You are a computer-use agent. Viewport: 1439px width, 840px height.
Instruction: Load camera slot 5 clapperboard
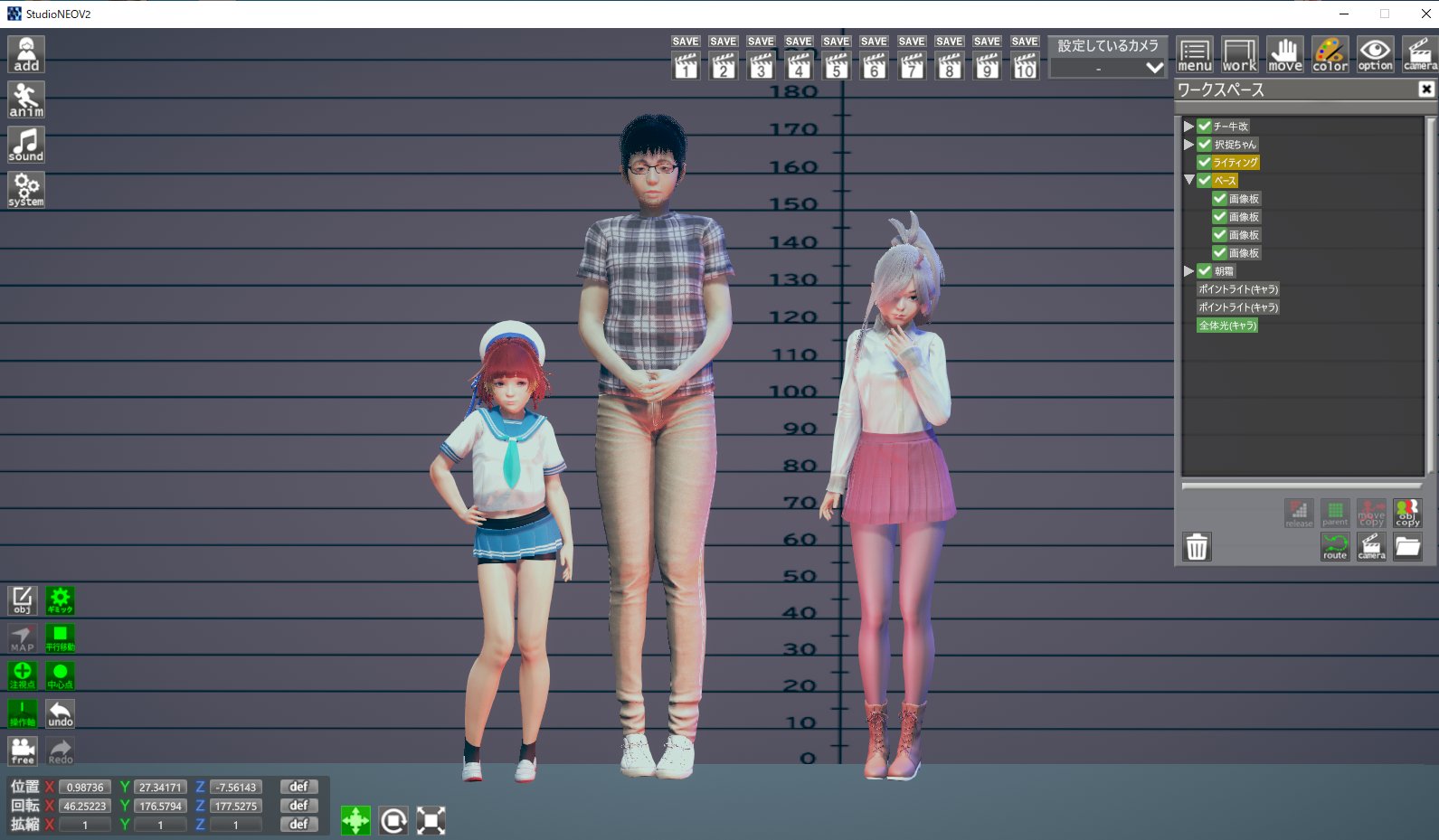point(837,66)
